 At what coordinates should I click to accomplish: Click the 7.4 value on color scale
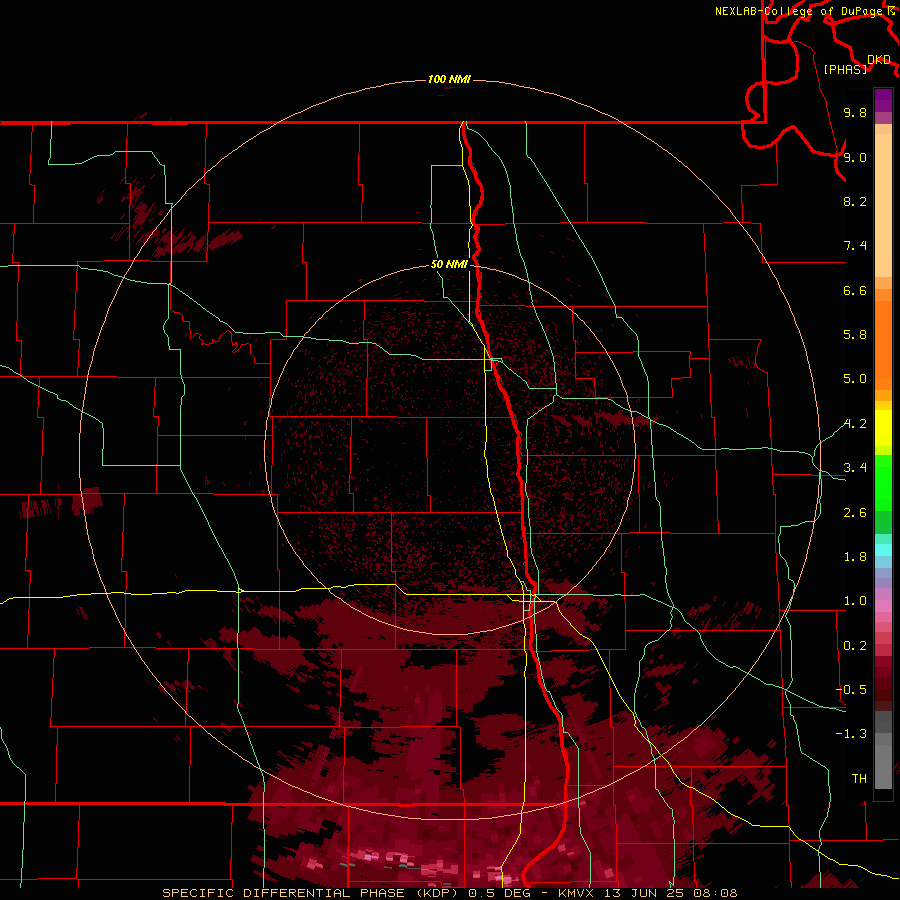click(x=855, y=246)
